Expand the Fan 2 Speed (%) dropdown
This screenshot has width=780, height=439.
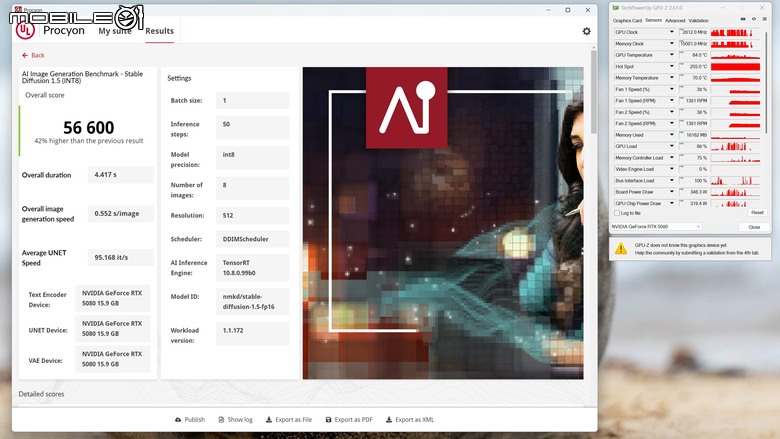pos(672,112)
